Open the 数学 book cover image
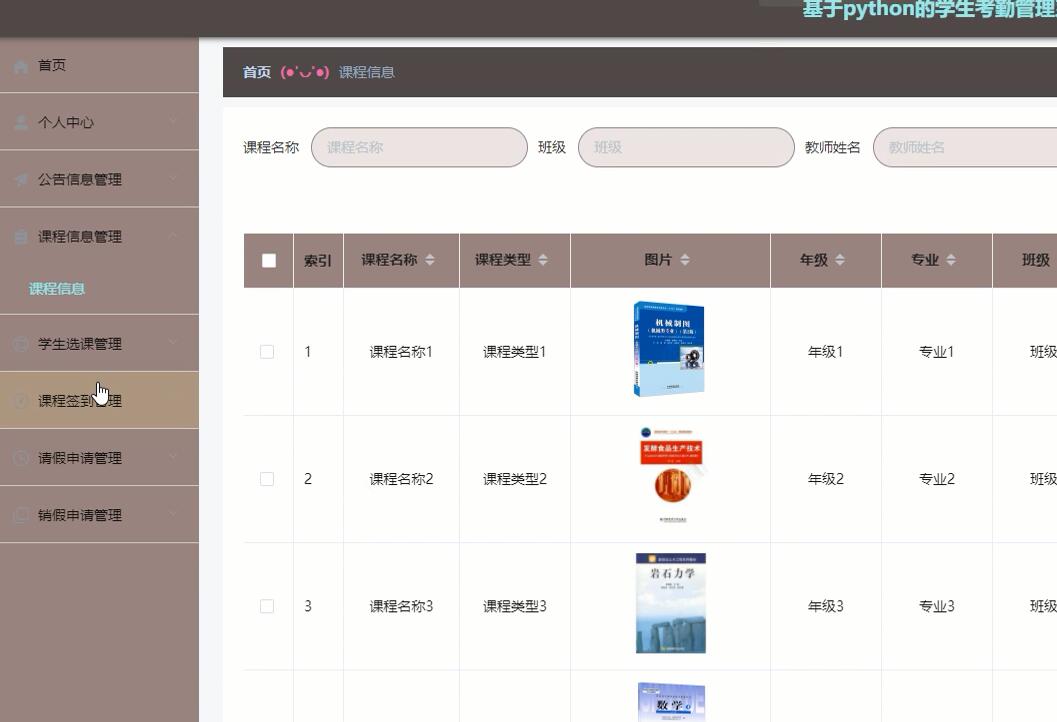The width and height of the screenshot is (1057, 722). point(671,702)
